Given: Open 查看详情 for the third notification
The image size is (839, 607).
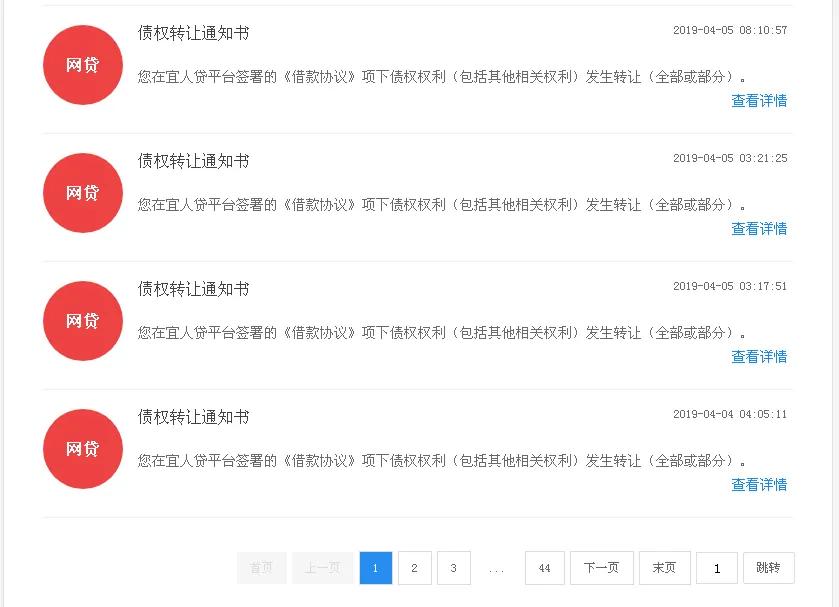Looking at the screenshot, I should (757, 356).
